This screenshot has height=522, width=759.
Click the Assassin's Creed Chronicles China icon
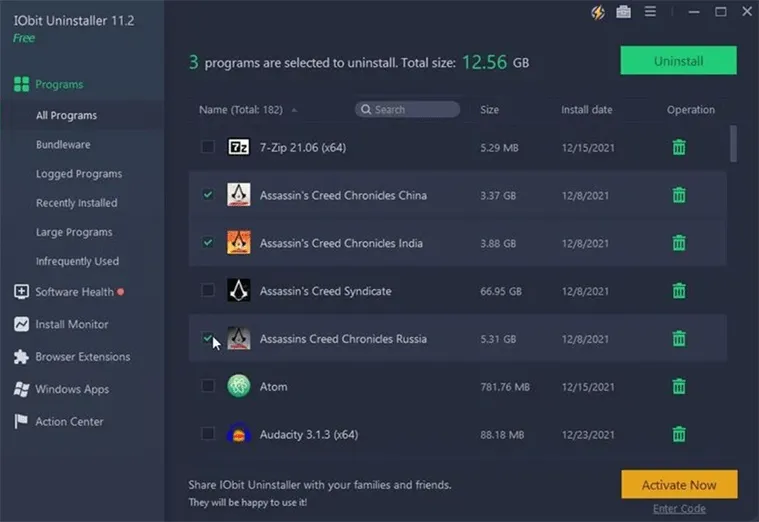coord(239,195)
